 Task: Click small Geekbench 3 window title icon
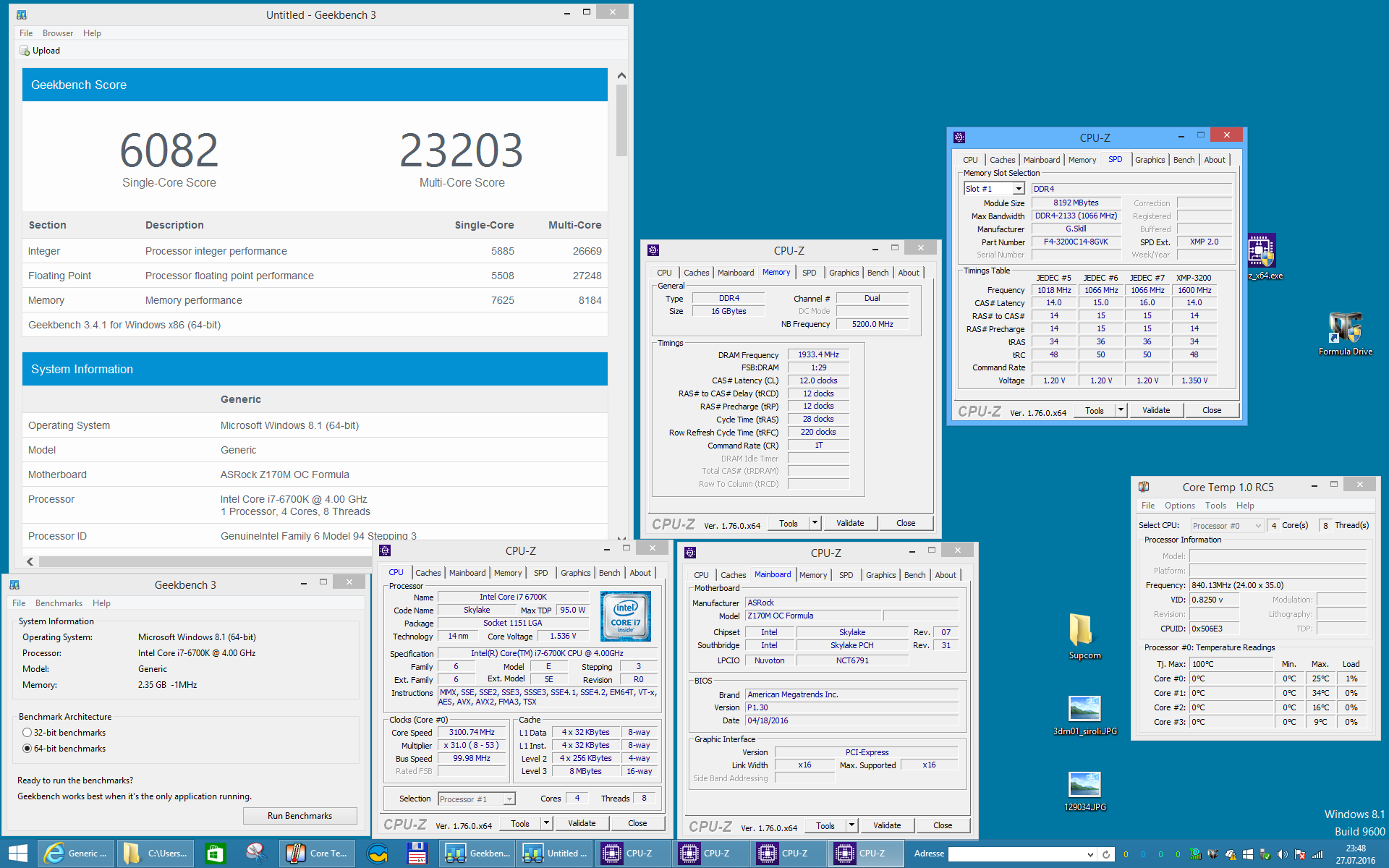(14, 584)
